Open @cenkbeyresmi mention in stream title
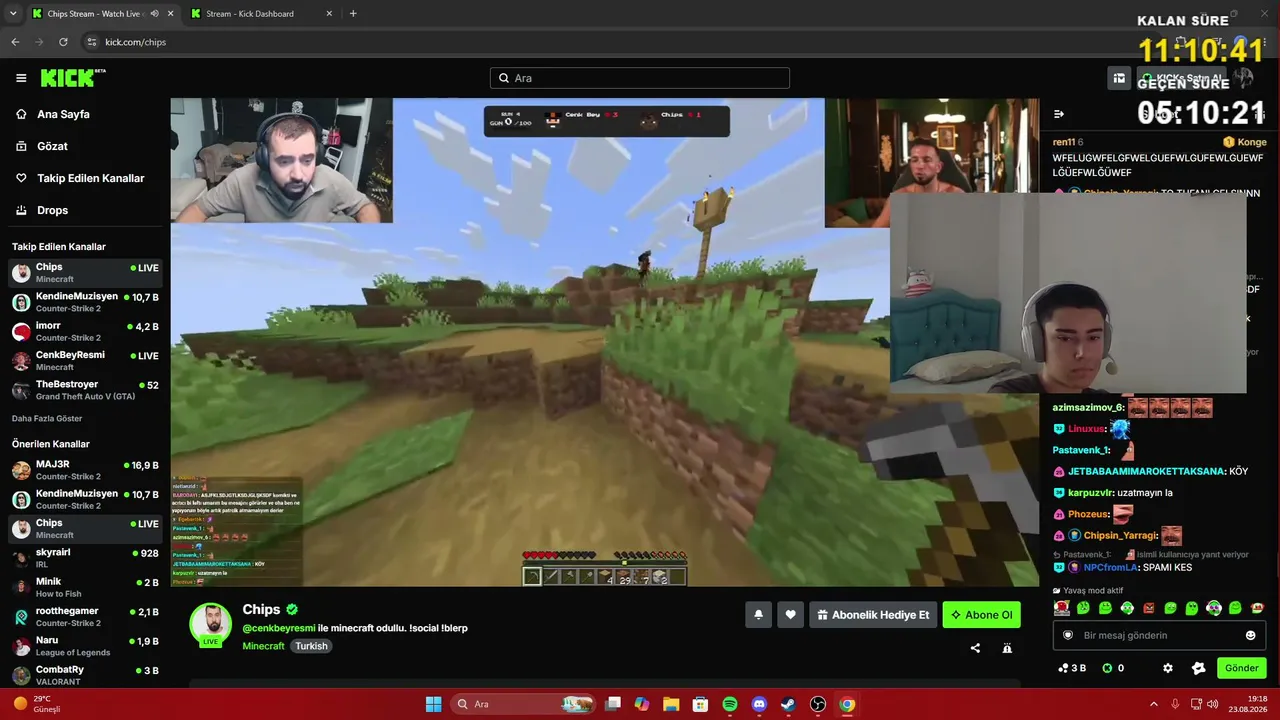The image size is (1280, 720). (x=279, y=628)
